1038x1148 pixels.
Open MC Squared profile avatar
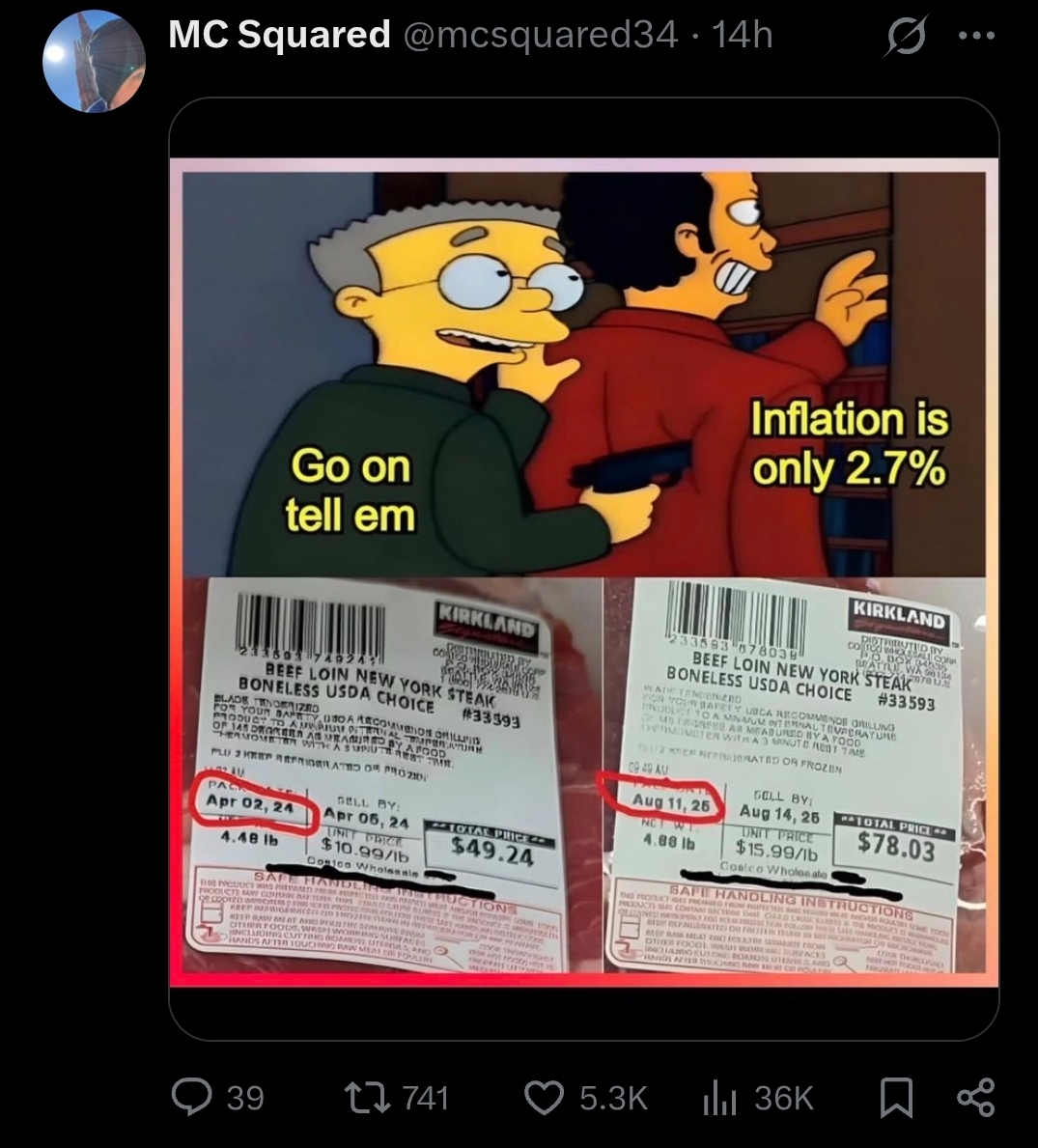94,61
